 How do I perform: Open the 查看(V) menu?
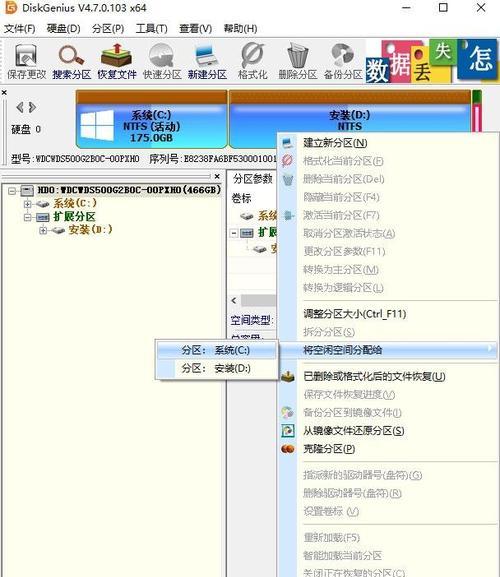195,28
